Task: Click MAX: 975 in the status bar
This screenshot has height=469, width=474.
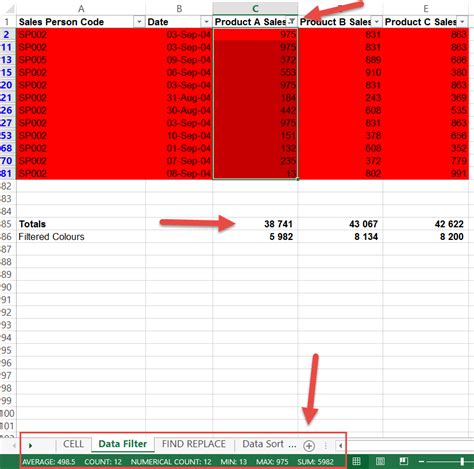Action: [272, 462]
